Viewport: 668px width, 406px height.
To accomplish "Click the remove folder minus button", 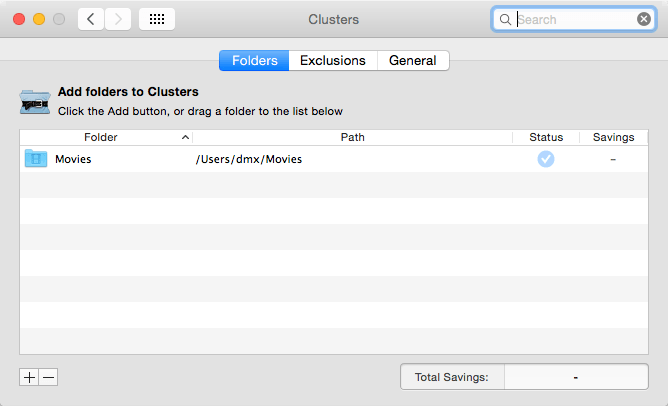I will (x=49, y=377).
